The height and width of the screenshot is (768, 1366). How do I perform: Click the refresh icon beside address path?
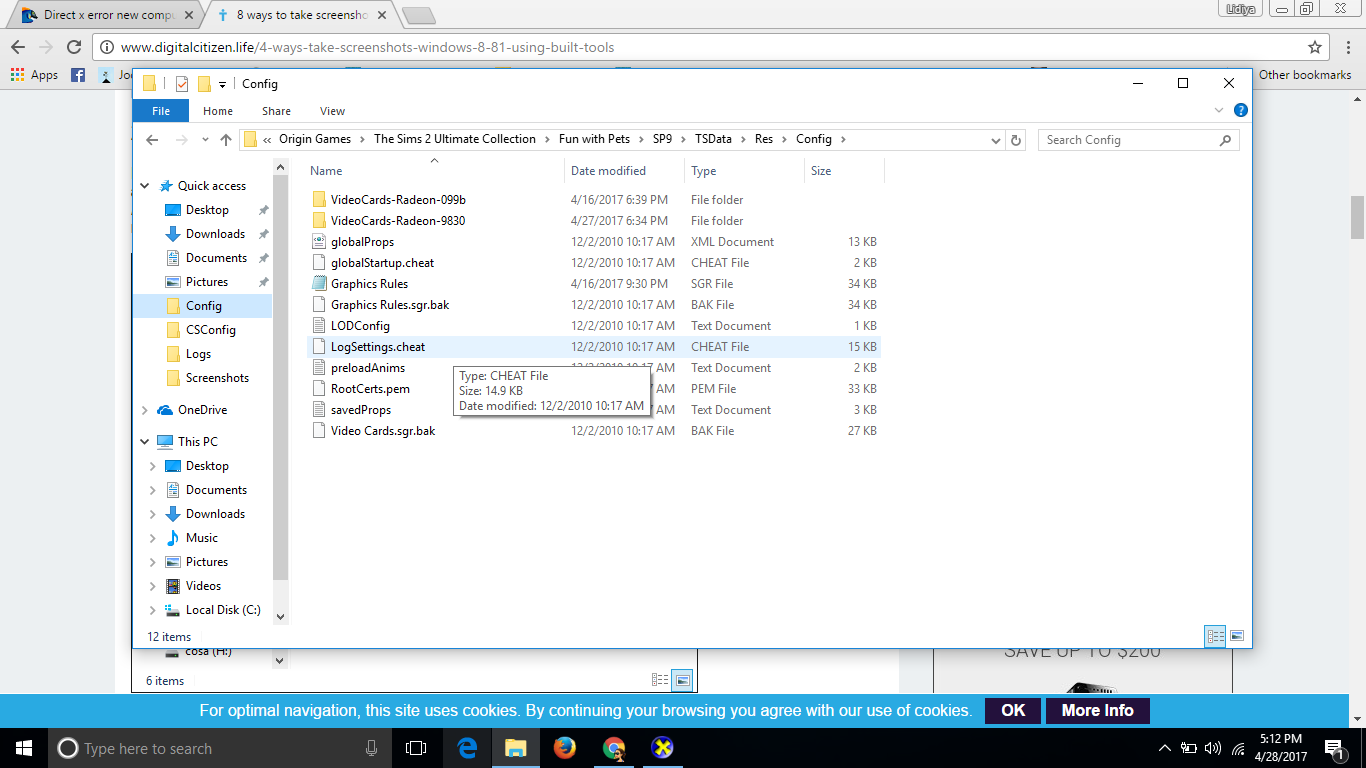pos(1016,140)
